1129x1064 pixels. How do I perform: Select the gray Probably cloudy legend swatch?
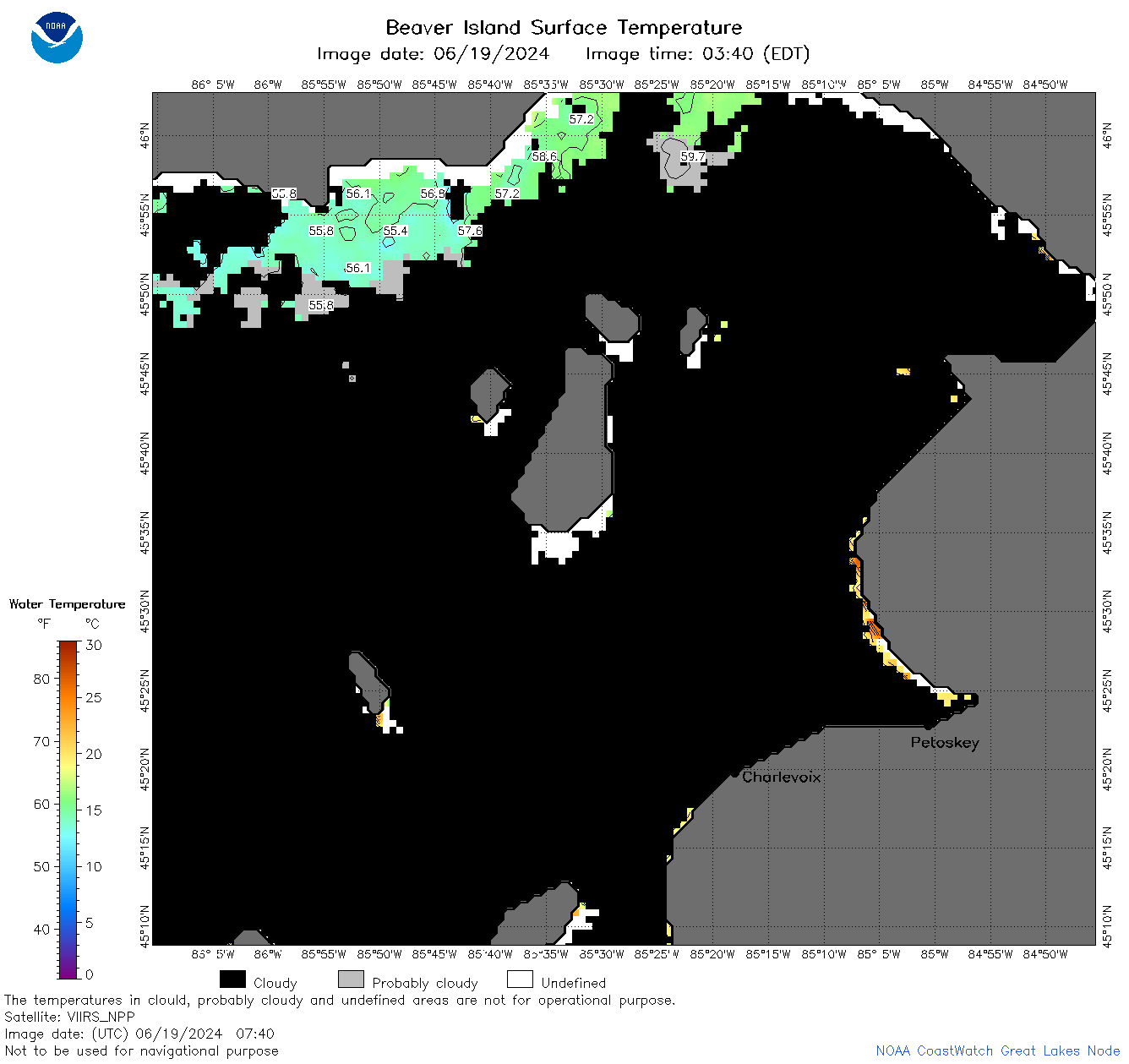351,979
